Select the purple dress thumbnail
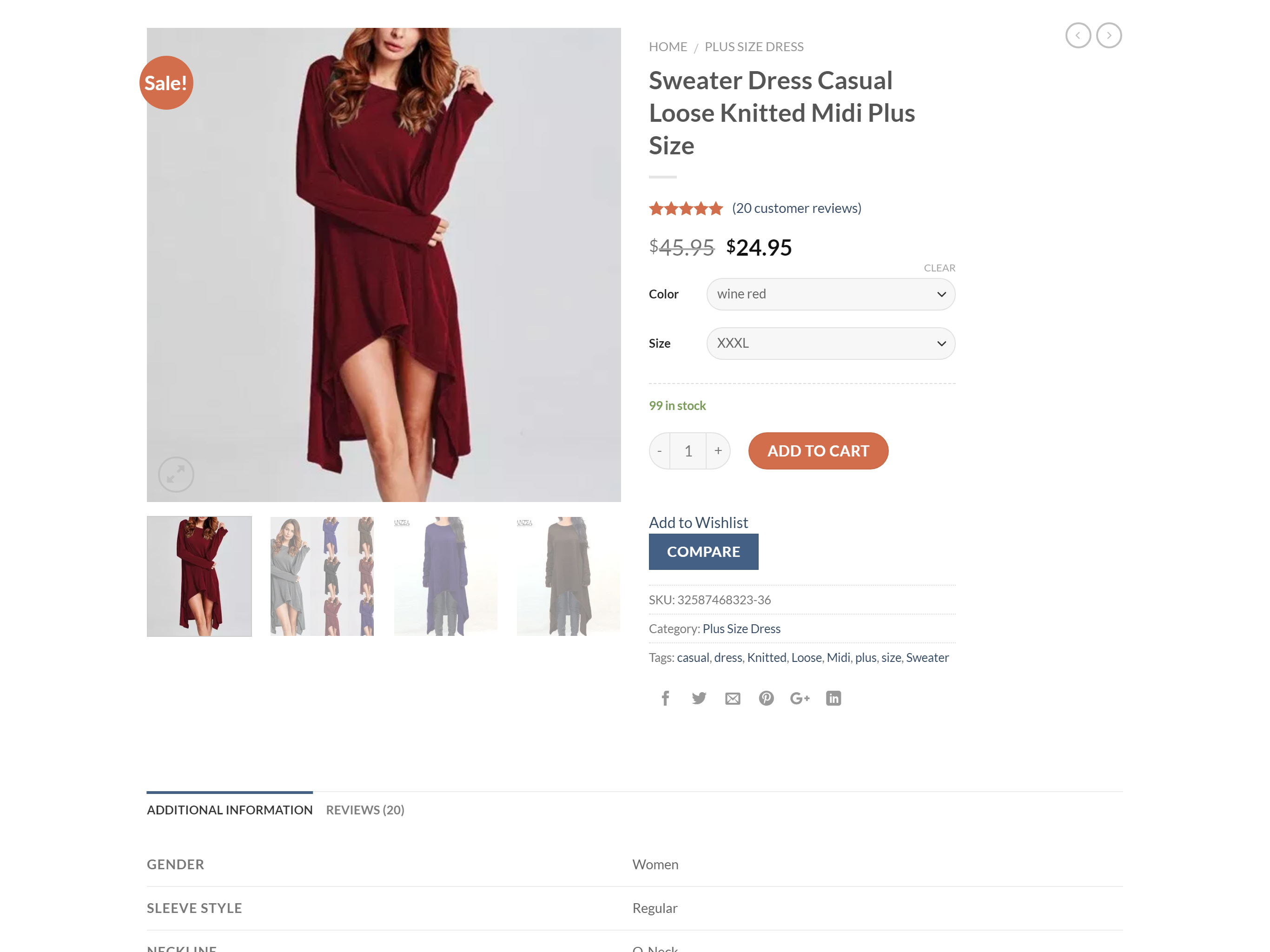Image resolution: width=1270 pixels, height=952 pixels. pos(445,576)
